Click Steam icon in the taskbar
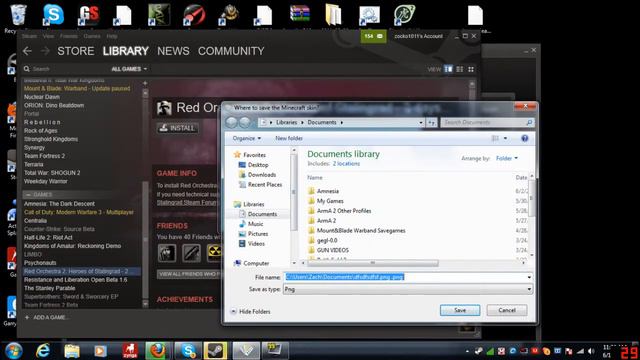 pyautogui.click(x=216, y=351)
